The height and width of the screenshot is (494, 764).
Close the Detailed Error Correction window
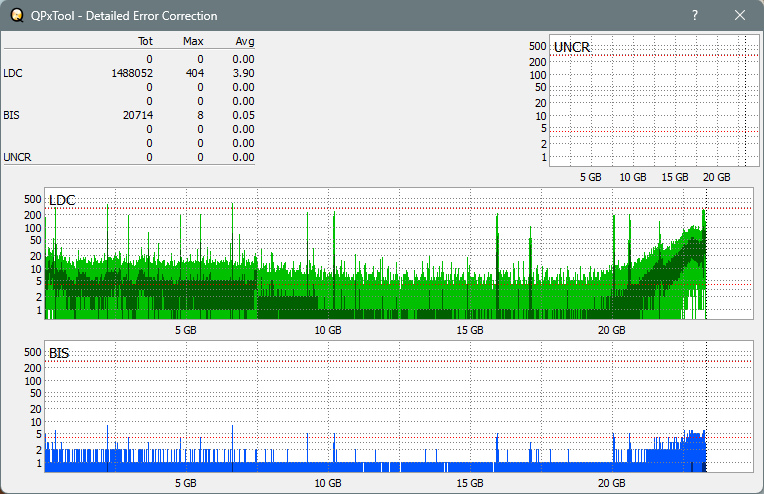[x=740, y=15]
